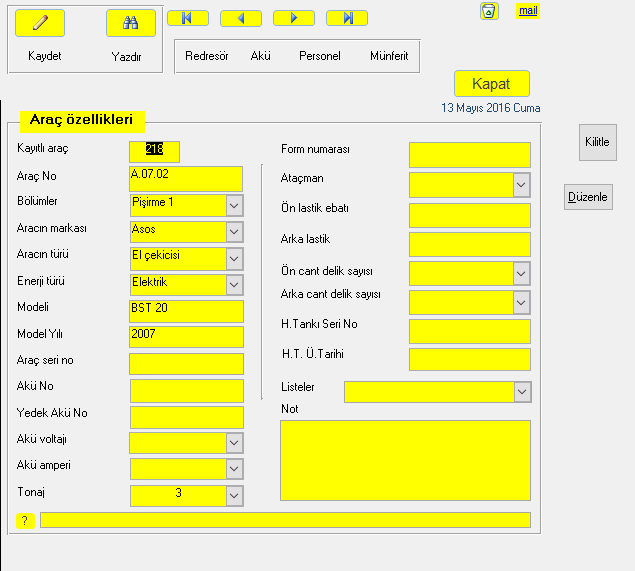The image size is (635, 571).
Task: Click into the Not text area
Action: point(405,460)
